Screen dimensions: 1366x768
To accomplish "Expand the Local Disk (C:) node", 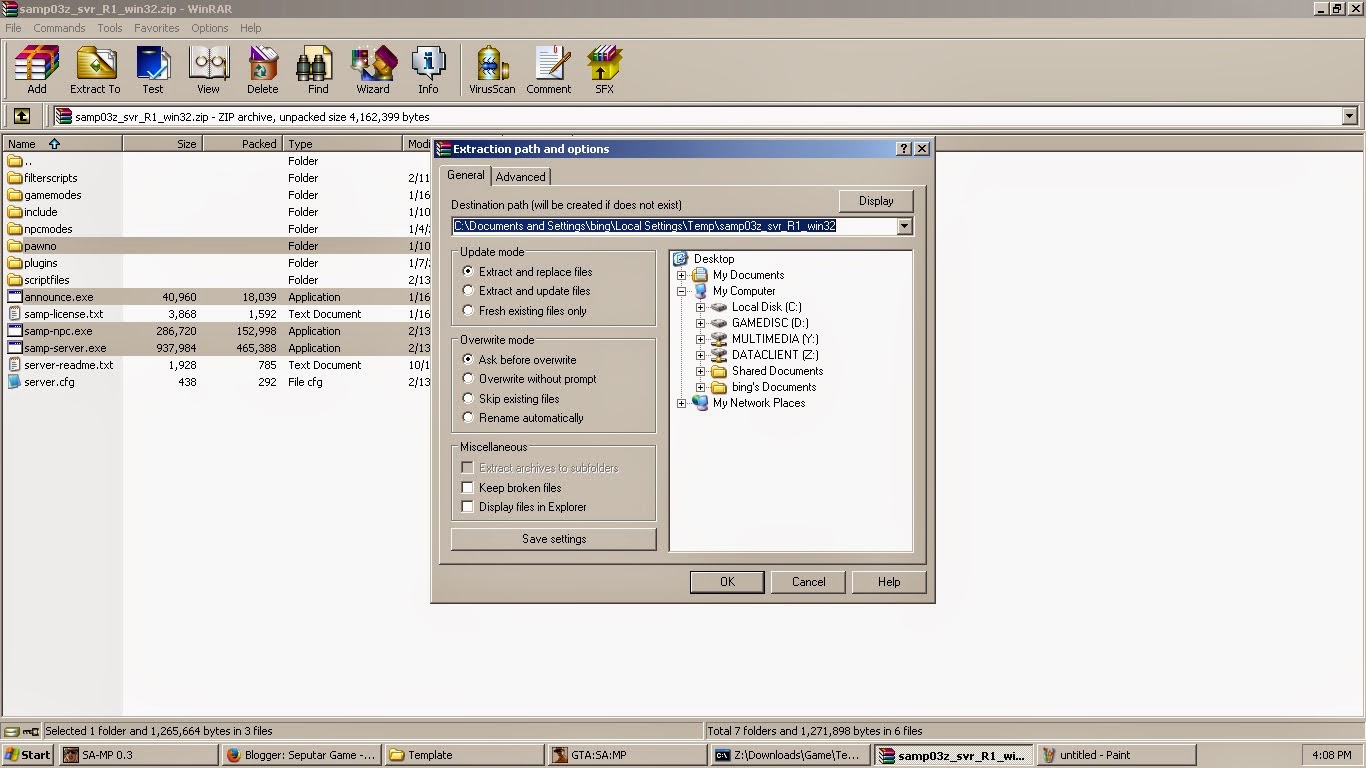I will [x=701, y=307].
